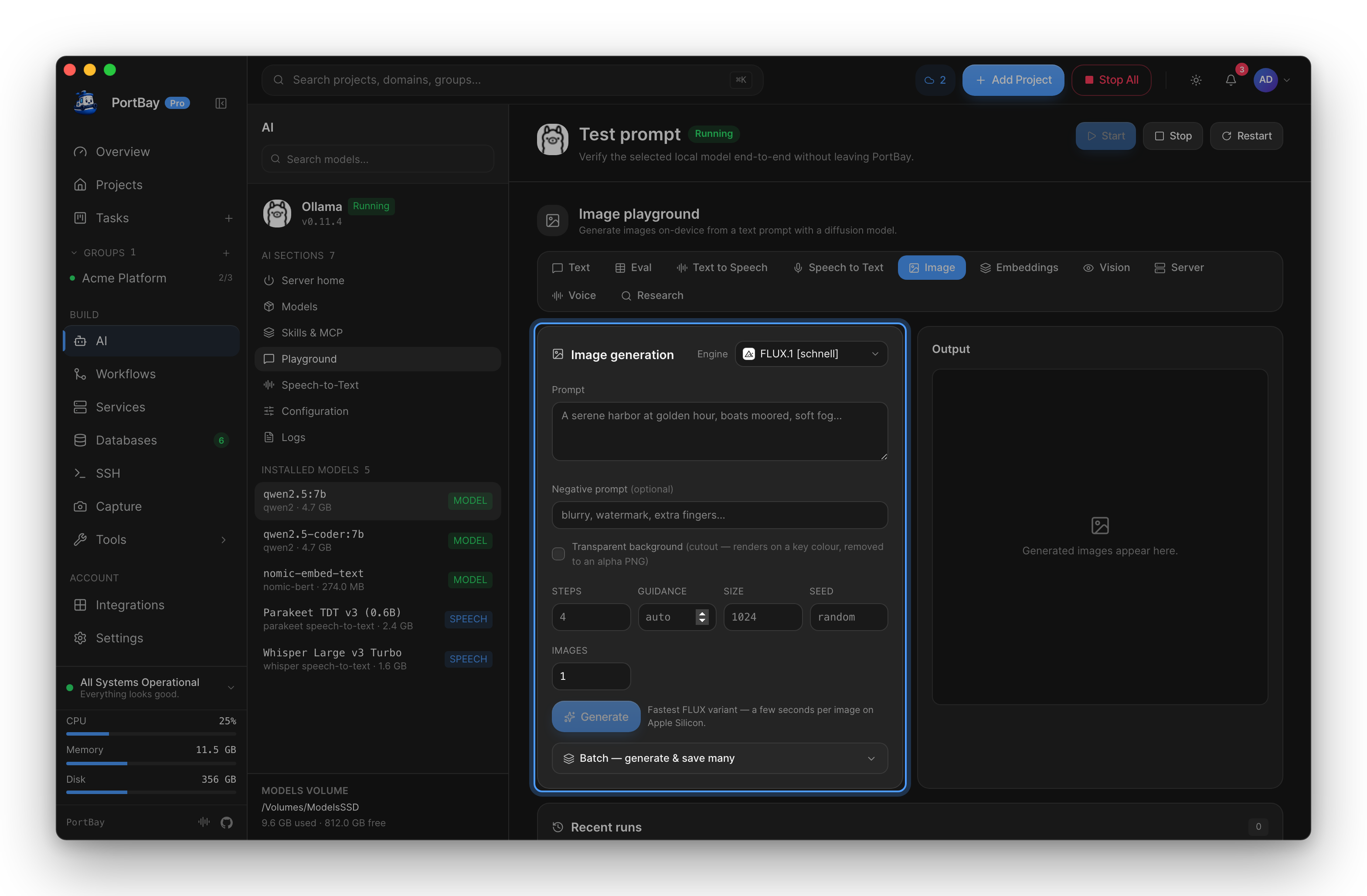Select the qwen2.5-coder:7b model row
1367x896 pixels.
(377, 540)
